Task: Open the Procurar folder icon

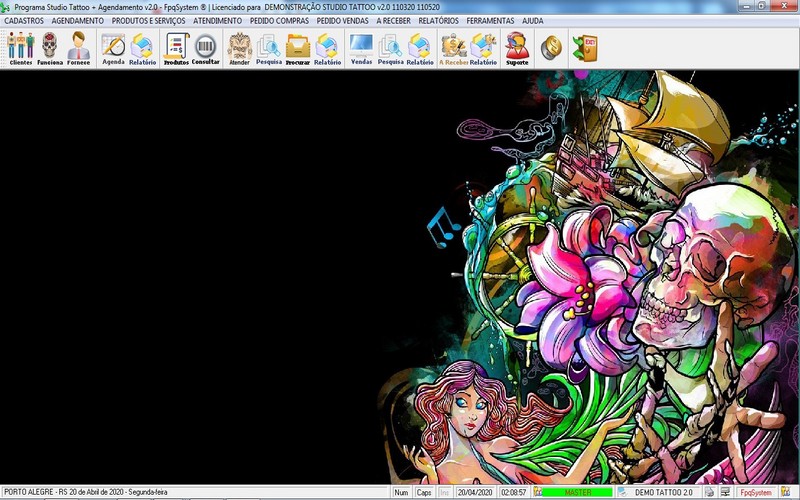Action: click(x=298, y=47)
